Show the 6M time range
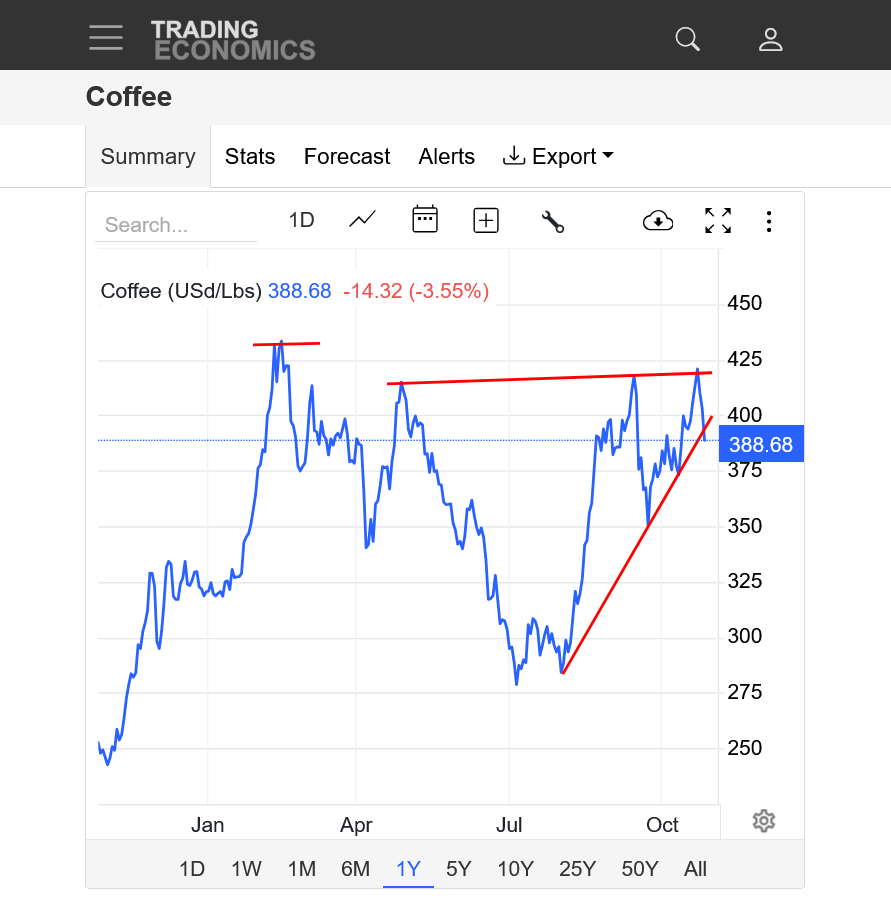This screenshot has height=901, width=891. point(355,869)
